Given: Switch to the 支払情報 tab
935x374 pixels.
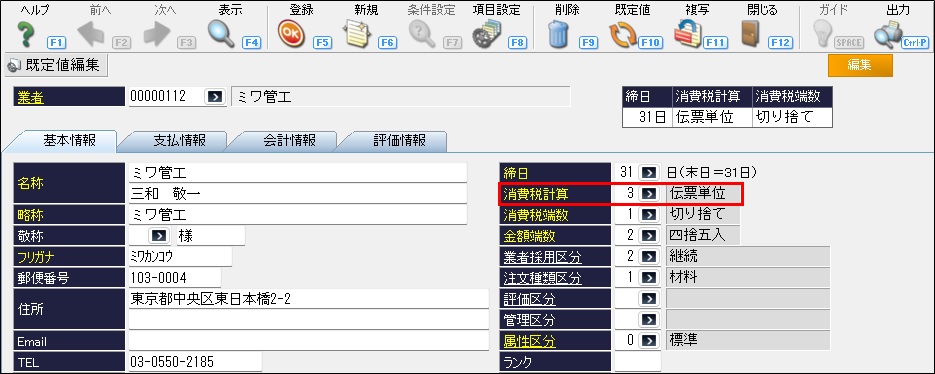Looking at the screenshot, I should (179, 140).
